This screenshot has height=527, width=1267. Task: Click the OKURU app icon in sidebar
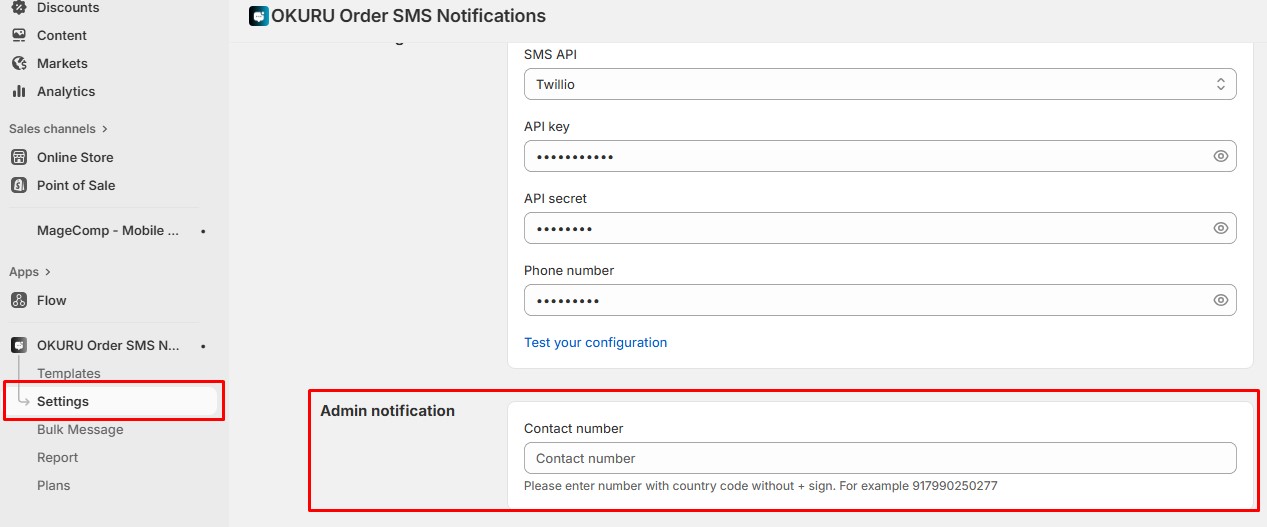(19, 345)
